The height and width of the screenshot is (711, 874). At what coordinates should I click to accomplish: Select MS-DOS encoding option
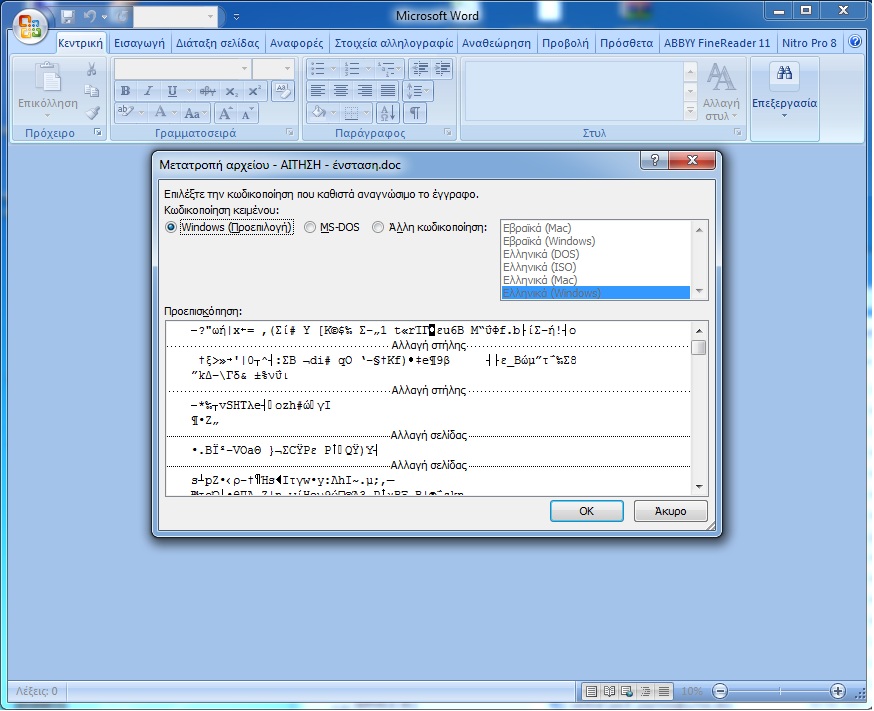point(332,227)
